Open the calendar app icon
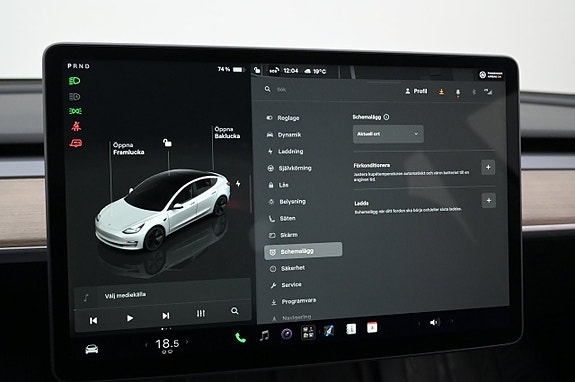The height and width of the screenshot is (382, 575). 372,327
